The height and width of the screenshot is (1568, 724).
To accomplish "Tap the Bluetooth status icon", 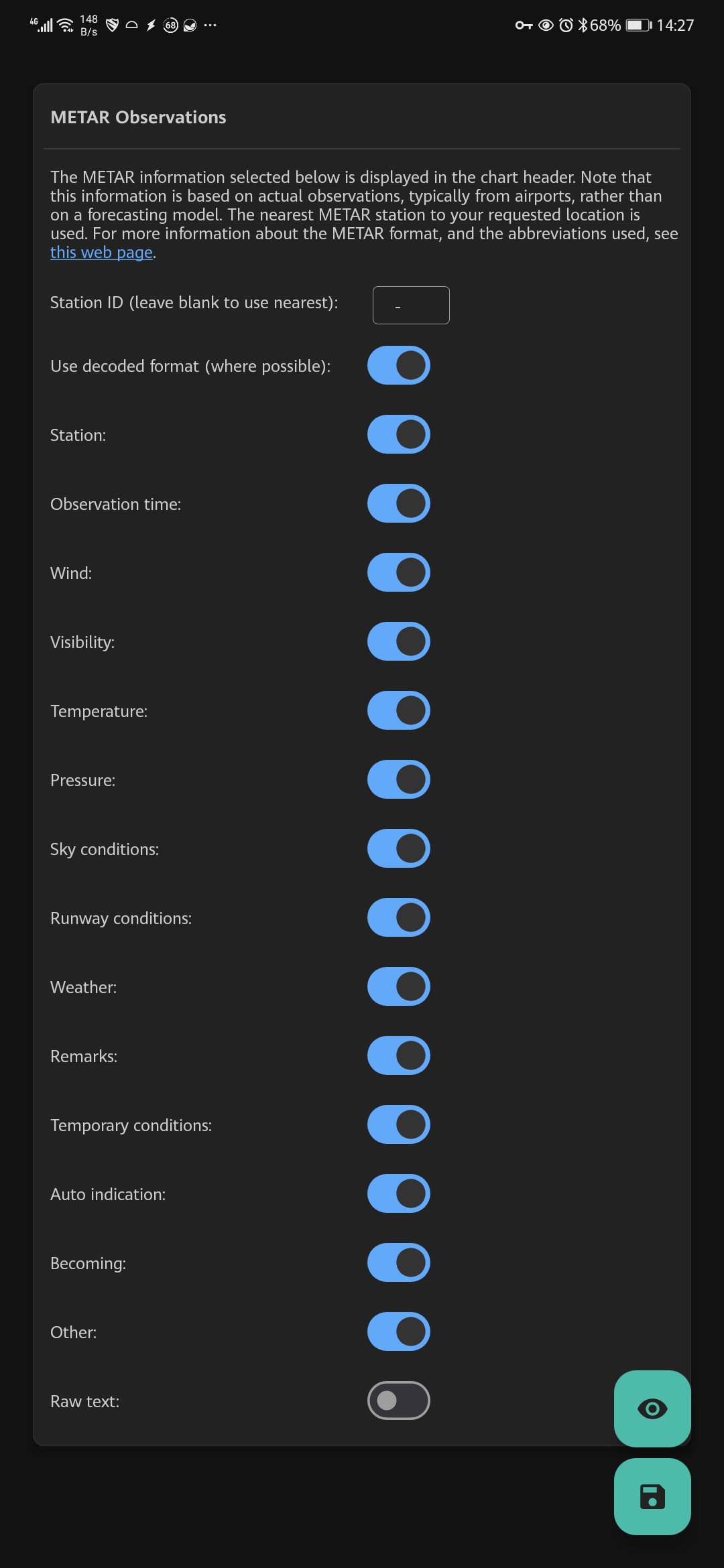I will pyautogui.click(x=583, y=25).
